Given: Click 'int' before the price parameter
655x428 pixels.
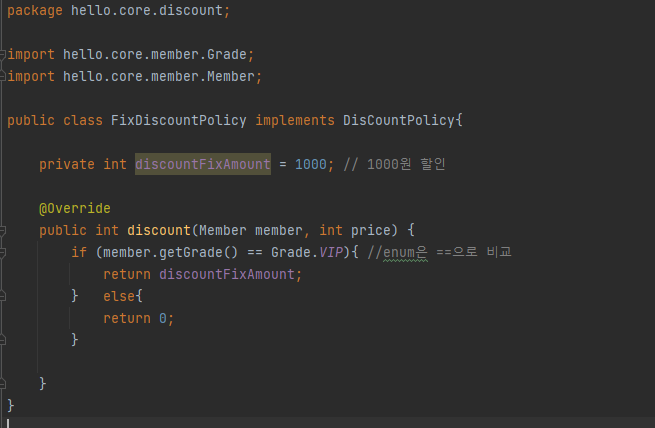Looking at the screenshot, I should coord(331,230).
